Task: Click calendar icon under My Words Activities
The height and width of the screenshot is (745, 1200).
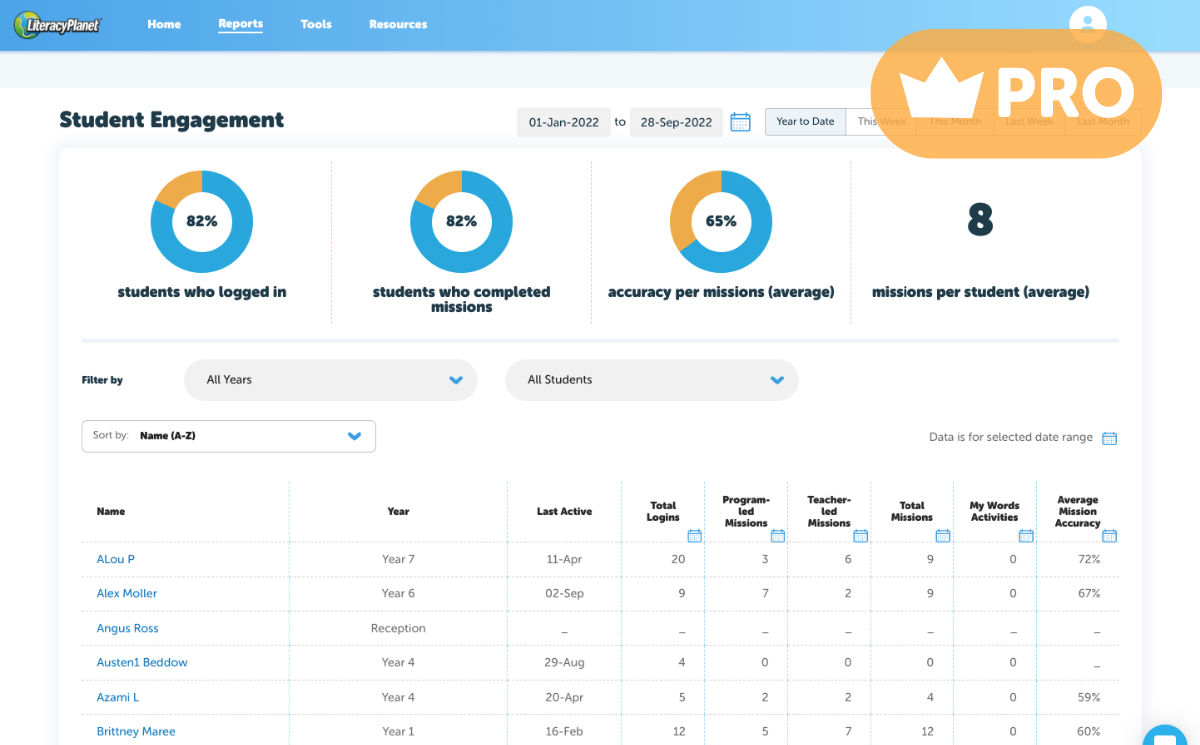Action: point(1026,536)
